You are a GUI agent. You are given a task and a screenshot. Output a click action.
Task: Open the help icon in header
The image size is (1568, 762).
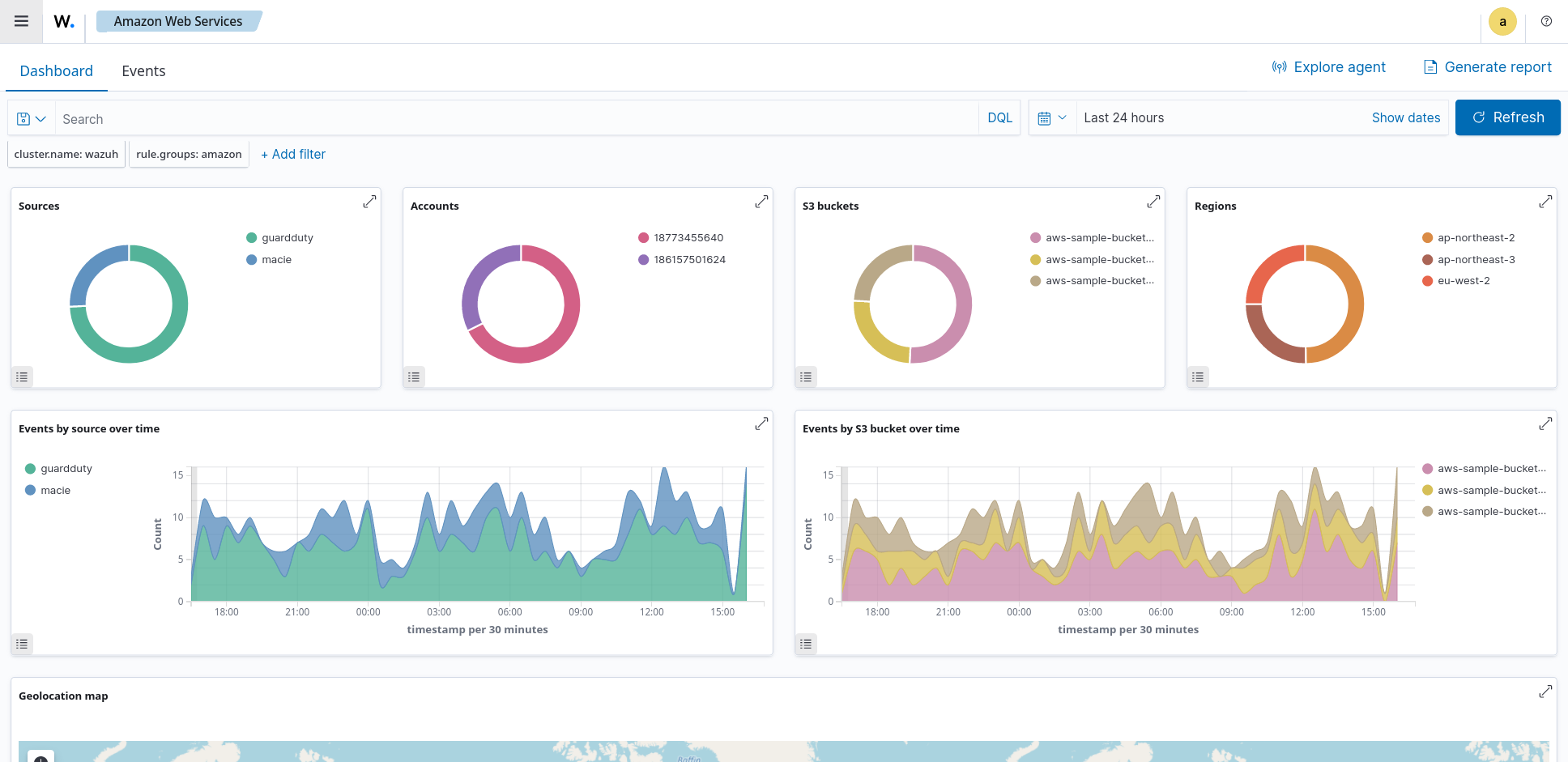[x=1546, y=22]
